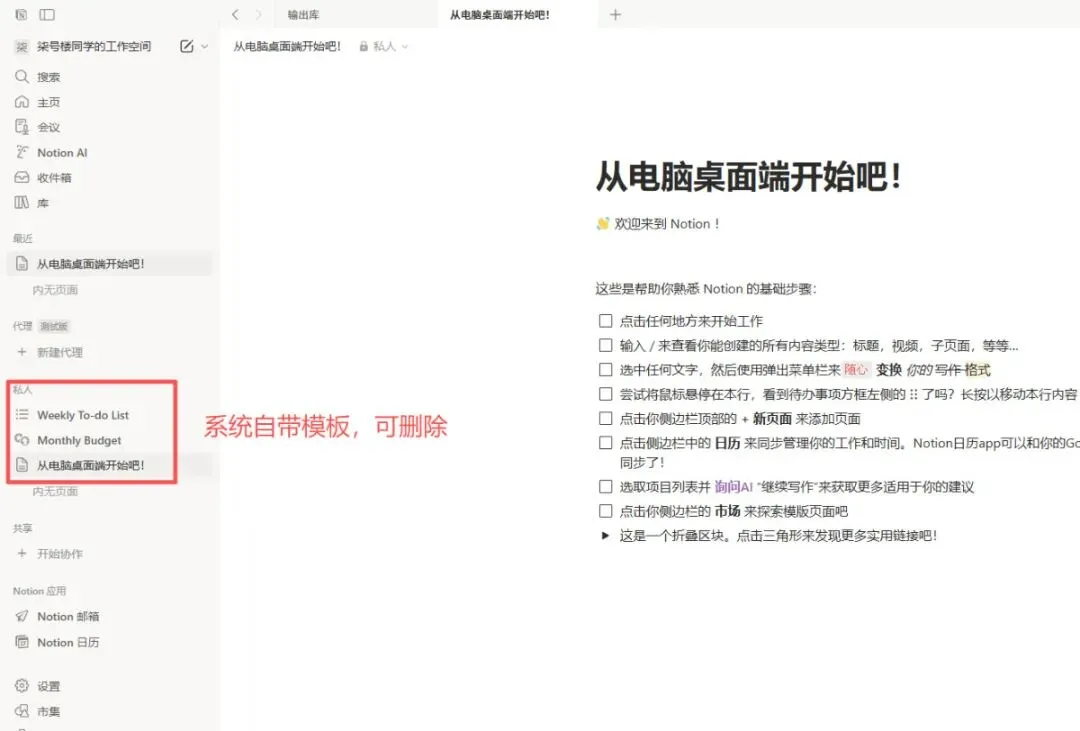The width and height of the screenshot is (1080, 731).
Task: Click the 最近 section header
Action: 23,238
